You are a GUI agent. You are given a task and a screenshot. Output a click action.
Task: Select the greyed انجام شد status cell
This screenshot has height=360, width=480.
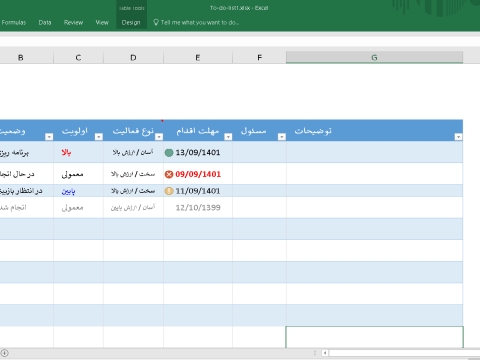tap(26, 207)
